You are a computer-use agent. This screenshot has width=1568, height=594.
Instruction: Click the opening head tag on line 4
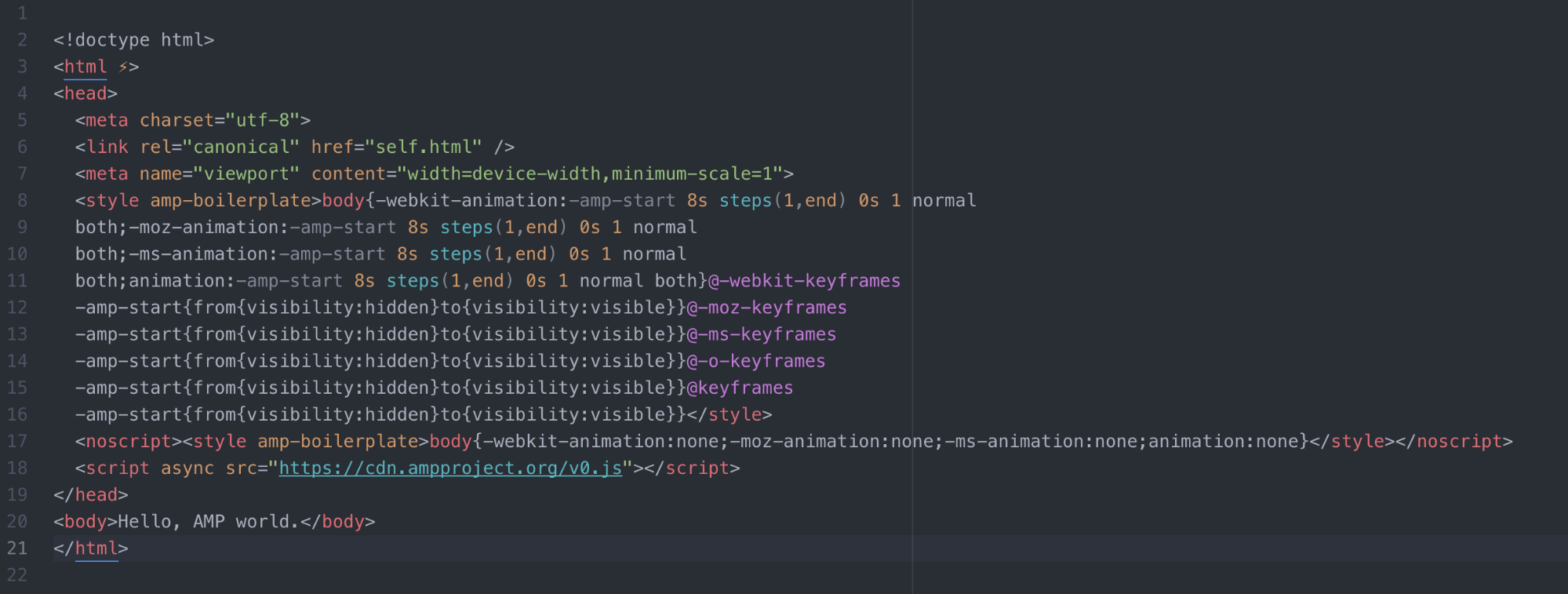[x=85, y=94]
